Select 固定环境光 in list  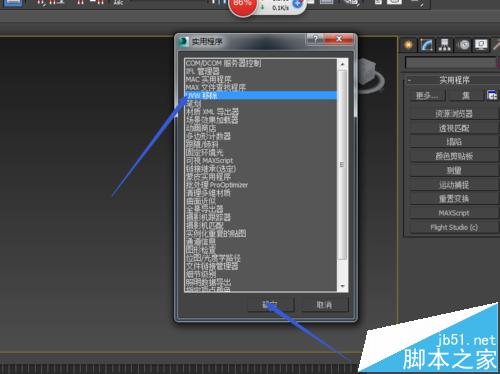click(x=261, y=152)
